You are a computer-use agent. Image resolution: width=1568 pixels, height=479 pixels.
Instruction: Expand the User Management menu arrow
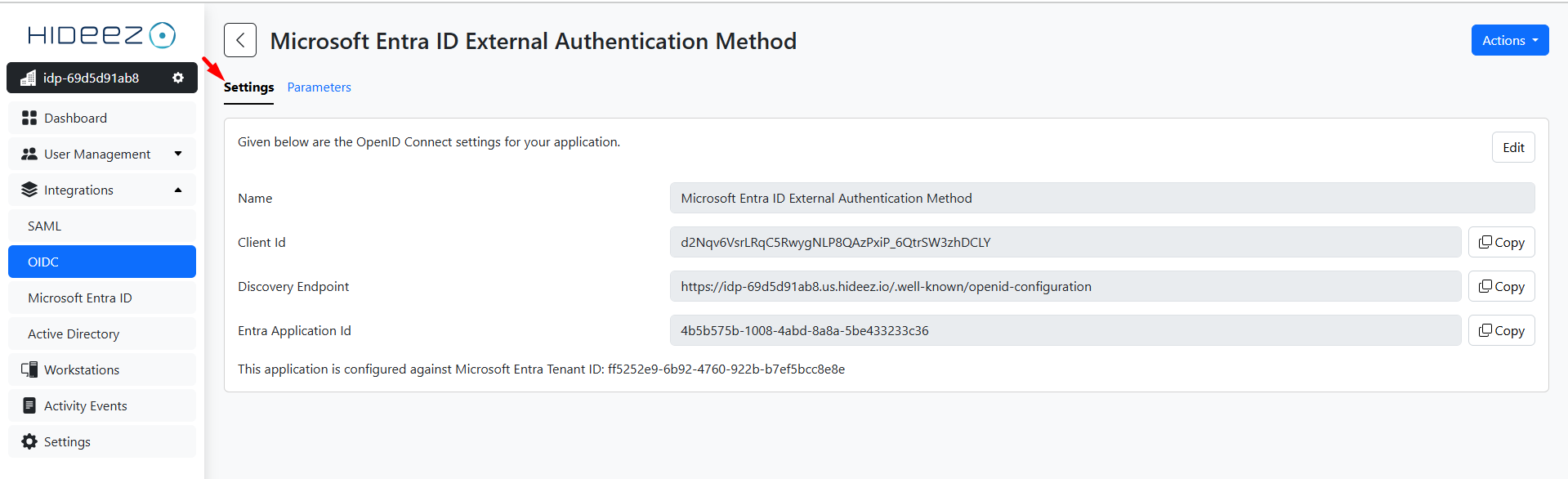pyautogui.click(x=178, y=154)
